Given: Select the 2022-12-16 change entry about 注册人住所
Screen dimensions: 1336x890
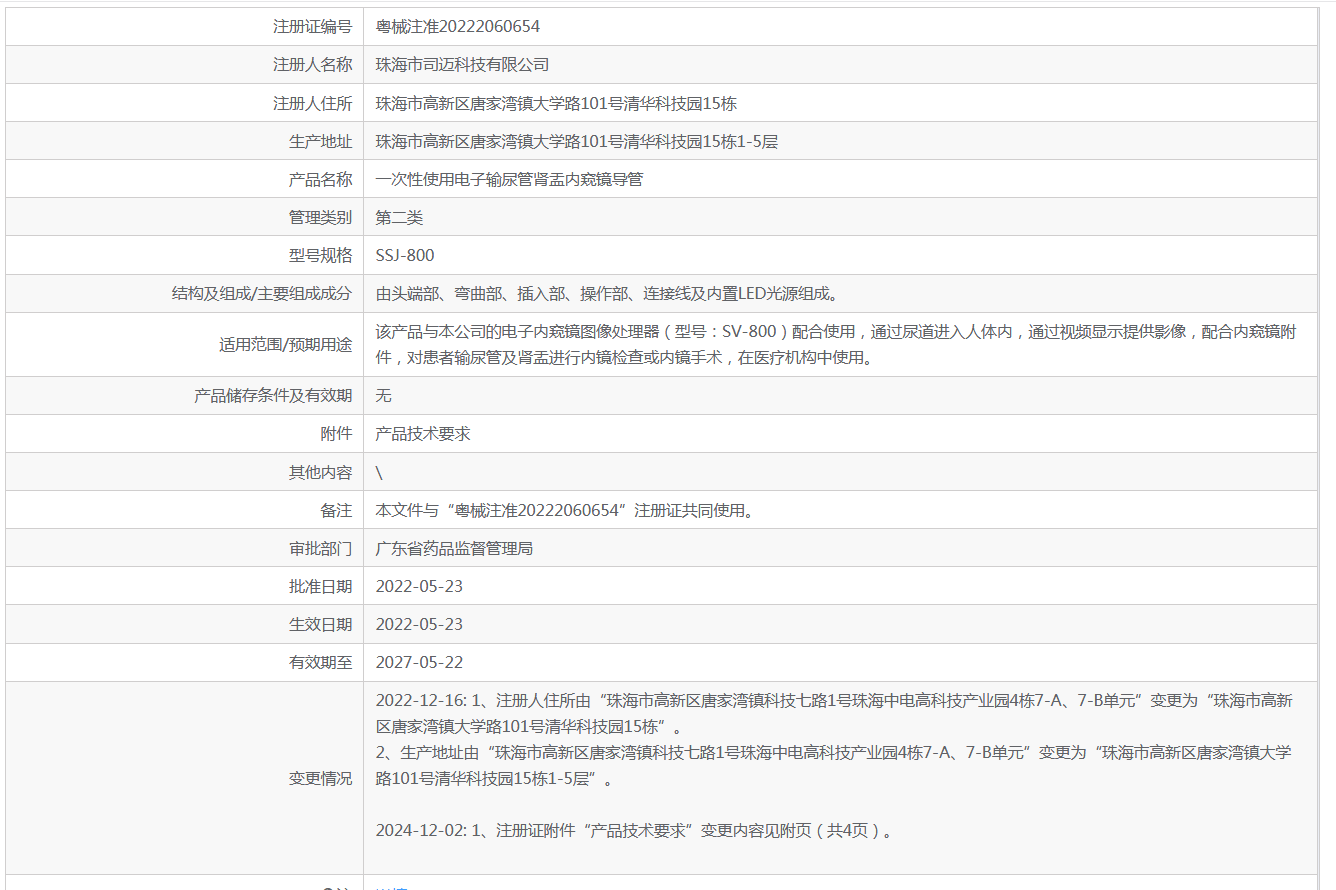Looking at the screenshot, I should point(834,713).
